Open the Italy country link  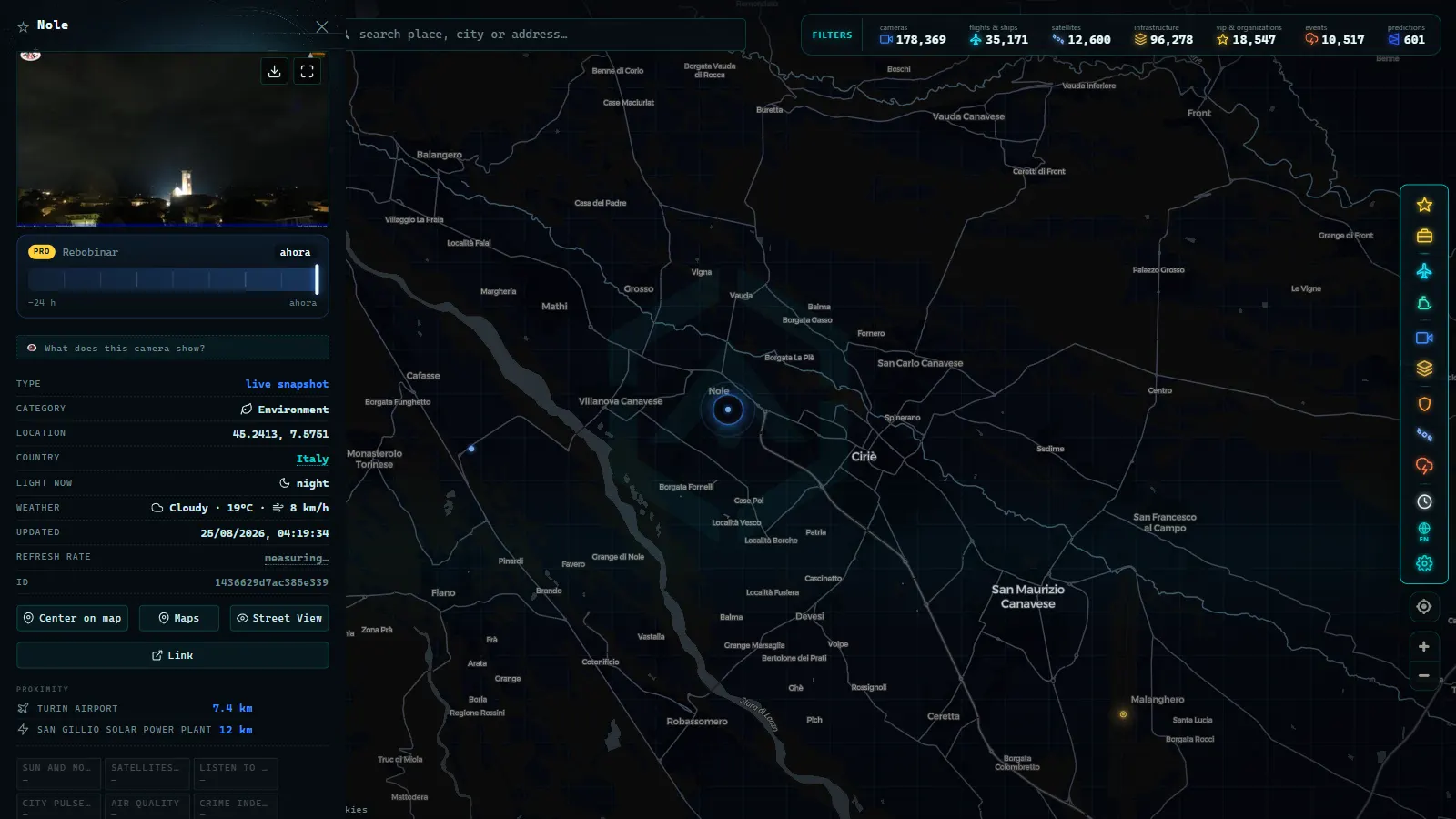pos(312,459)
